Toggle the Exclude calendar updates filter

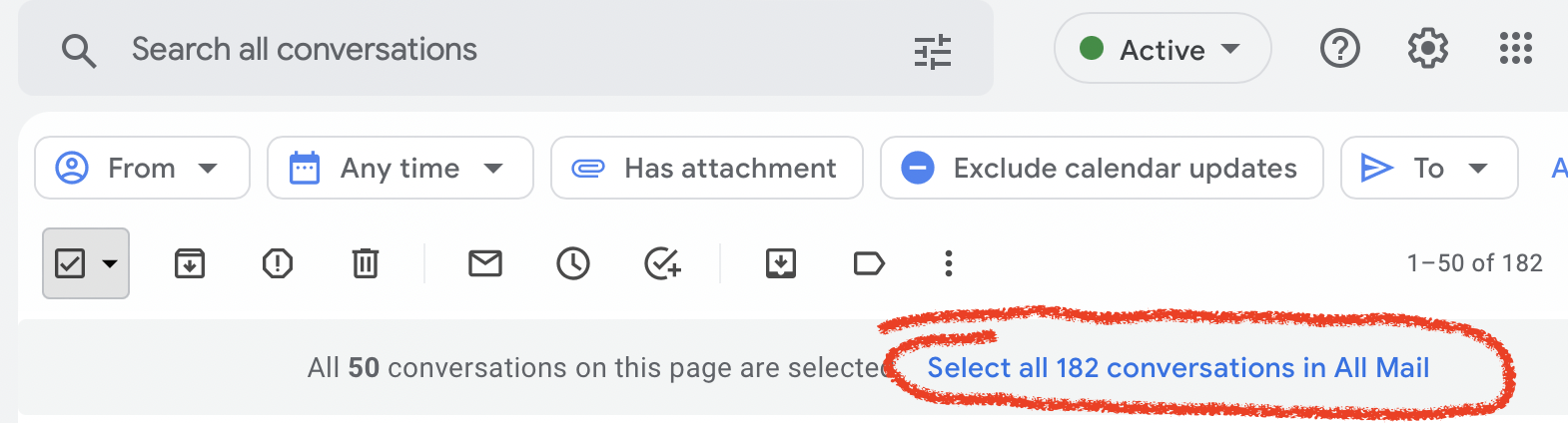[1102, 168]
